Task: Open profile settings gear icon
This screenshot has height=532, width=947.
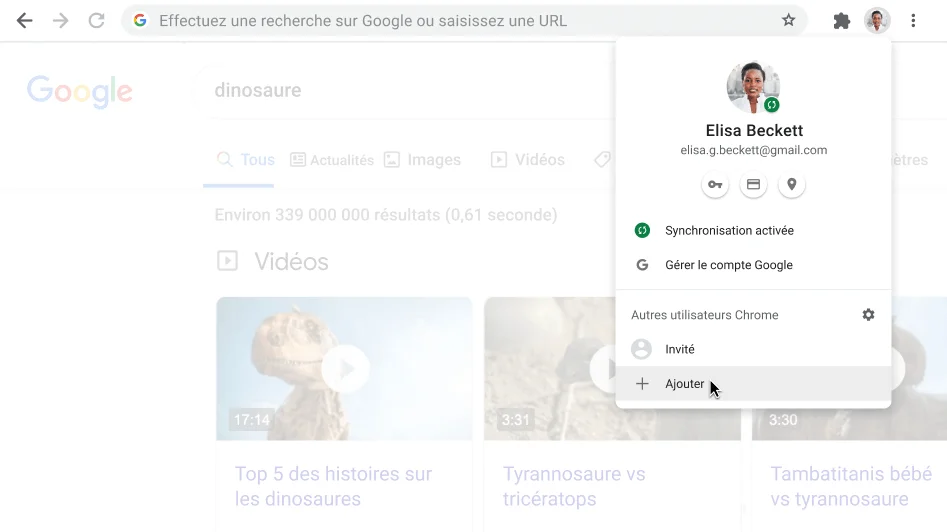Action: [868, 315]
